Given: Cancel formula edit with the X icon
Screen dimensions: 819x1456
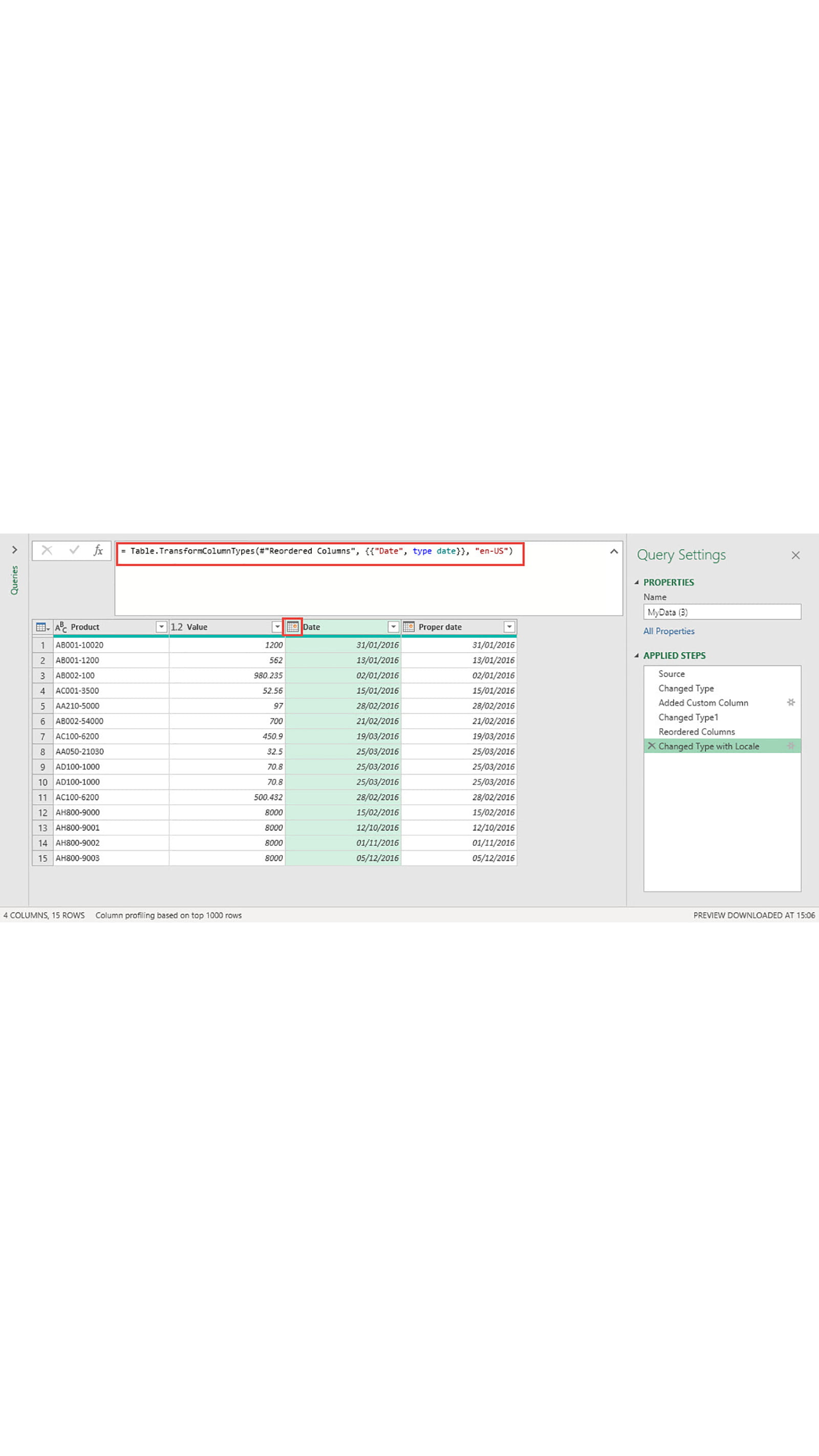Looking at the screenshot, I should tap(47, 550).
